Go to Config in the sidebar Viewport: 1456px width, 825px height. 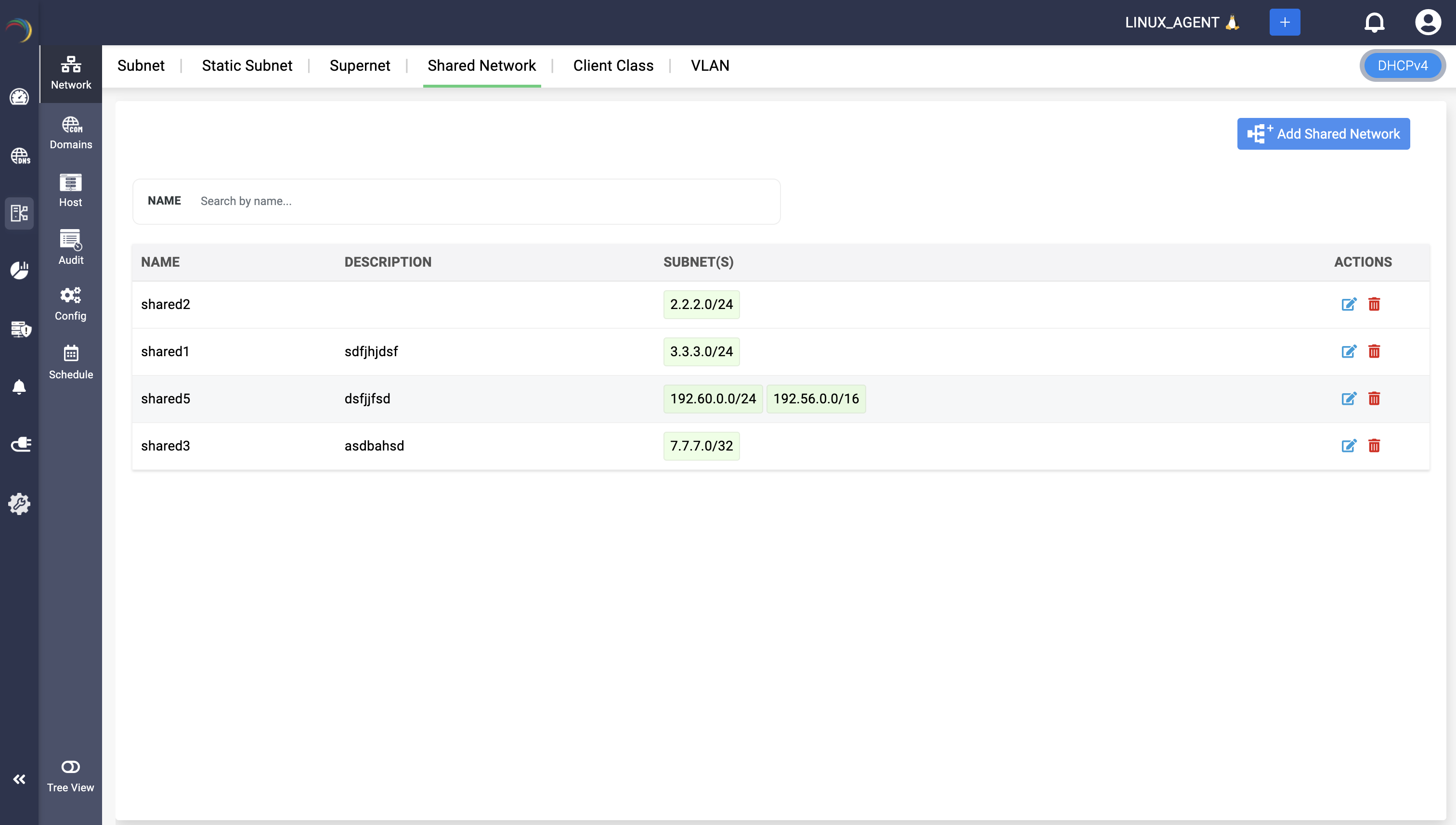pyautogui.click(x=70, y=304)
